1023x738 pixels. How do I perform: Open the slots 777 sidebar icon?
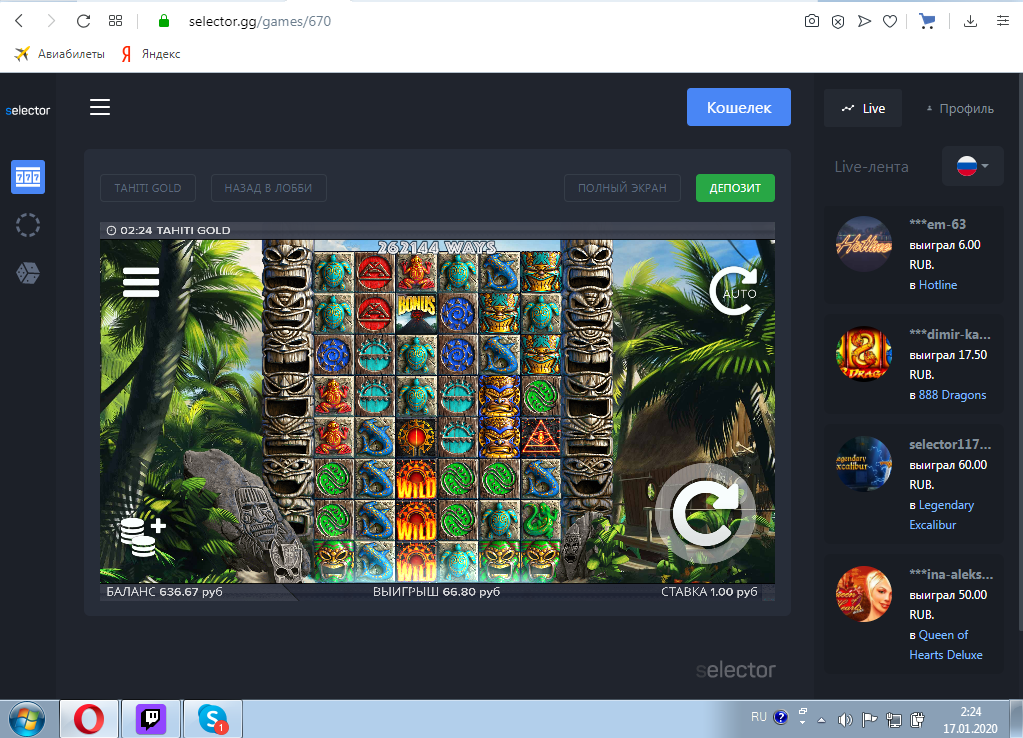click(28, 177)
